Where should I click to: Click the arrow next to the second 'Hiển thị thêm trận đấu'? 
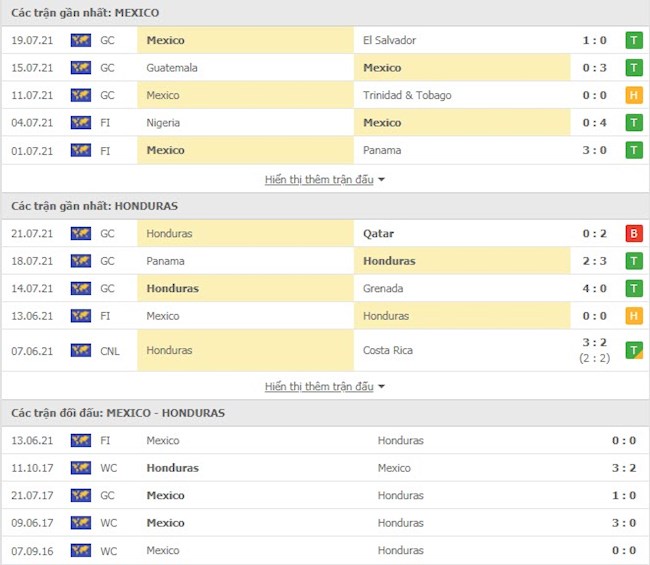(x=381, y=387)
